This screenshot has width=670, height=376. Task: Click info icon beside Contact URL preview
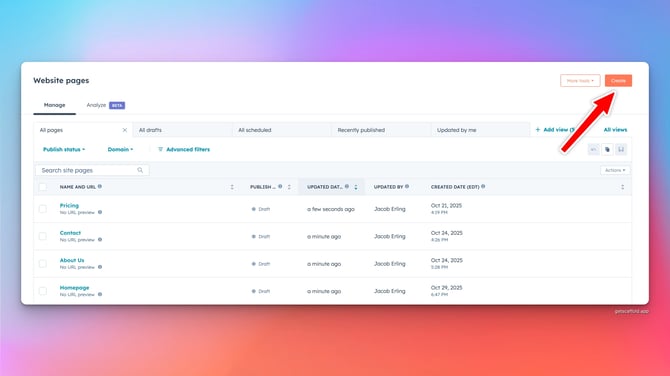point(100,239)
